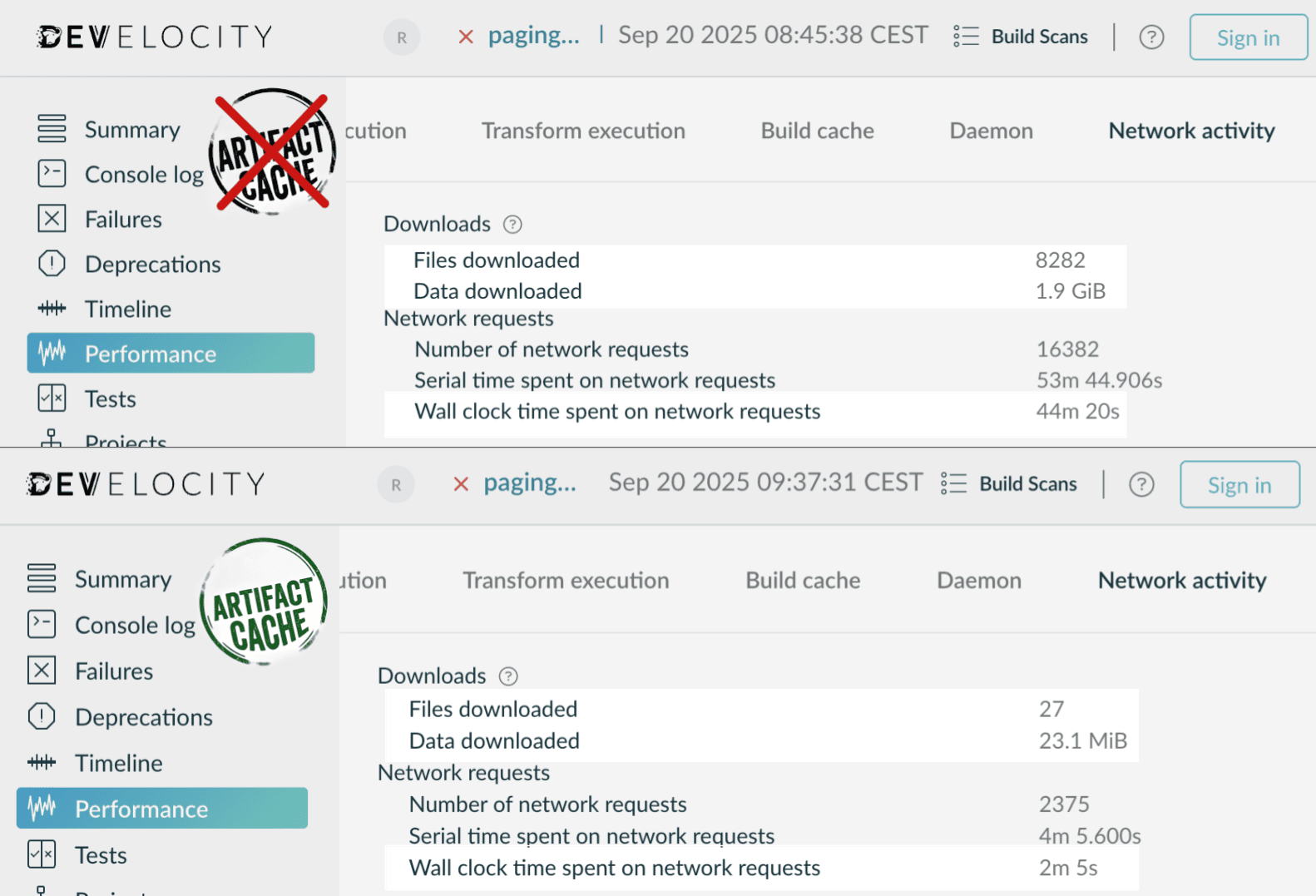Click the Downloads help circle icon
Image resolution: width=1316 pixels, height=896 pixels.
coord(512,224)
